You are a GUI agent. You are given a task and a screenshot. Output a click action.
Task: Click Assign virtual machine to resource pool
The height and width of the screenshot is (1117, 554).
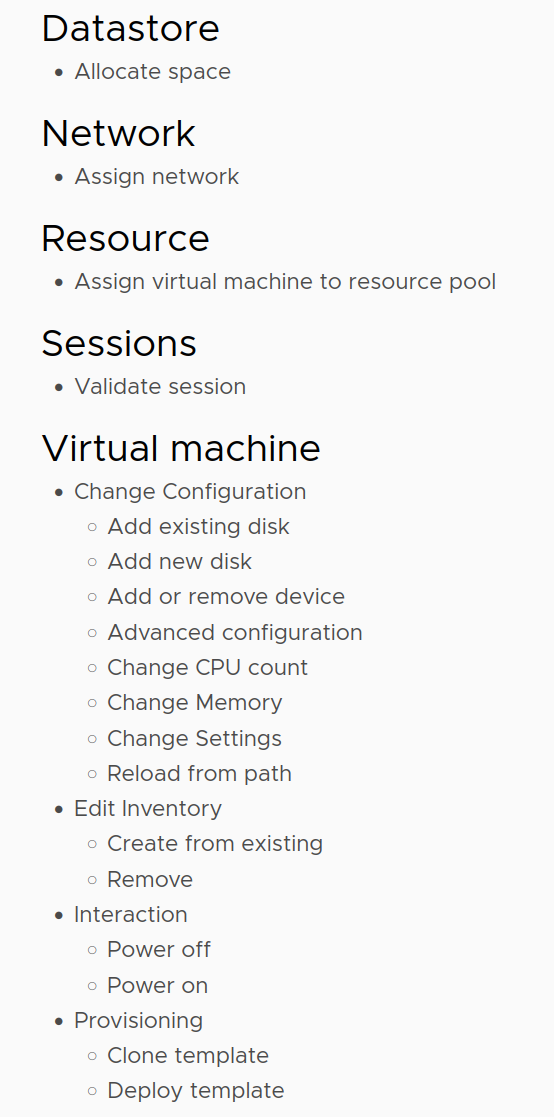click(x=285, y=281)
